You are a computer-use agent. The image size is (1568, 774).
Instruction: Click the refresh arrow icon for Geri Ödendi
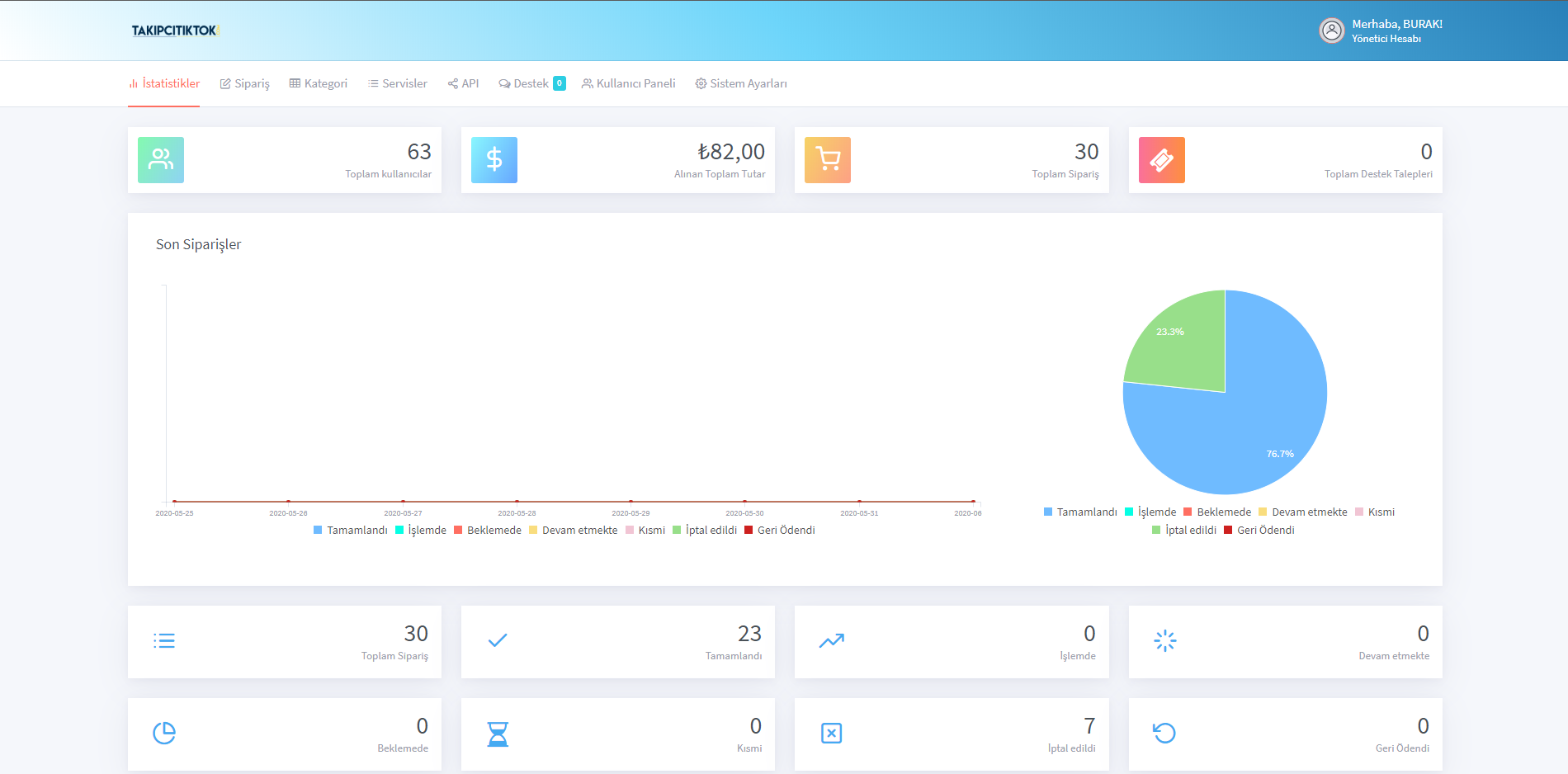tap(1164, 733)
